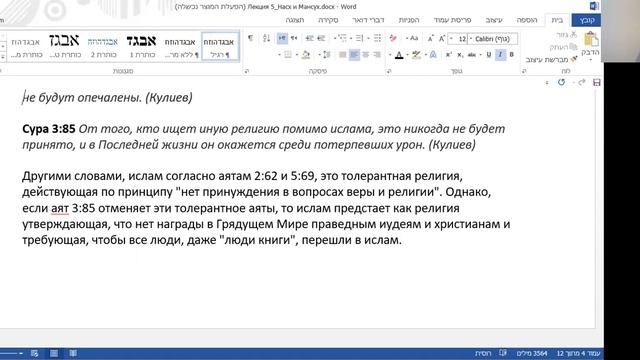Open the File (קובץ) tab
Screen dimensions: 640x360
pyautogui.click(x=587, y=20)
